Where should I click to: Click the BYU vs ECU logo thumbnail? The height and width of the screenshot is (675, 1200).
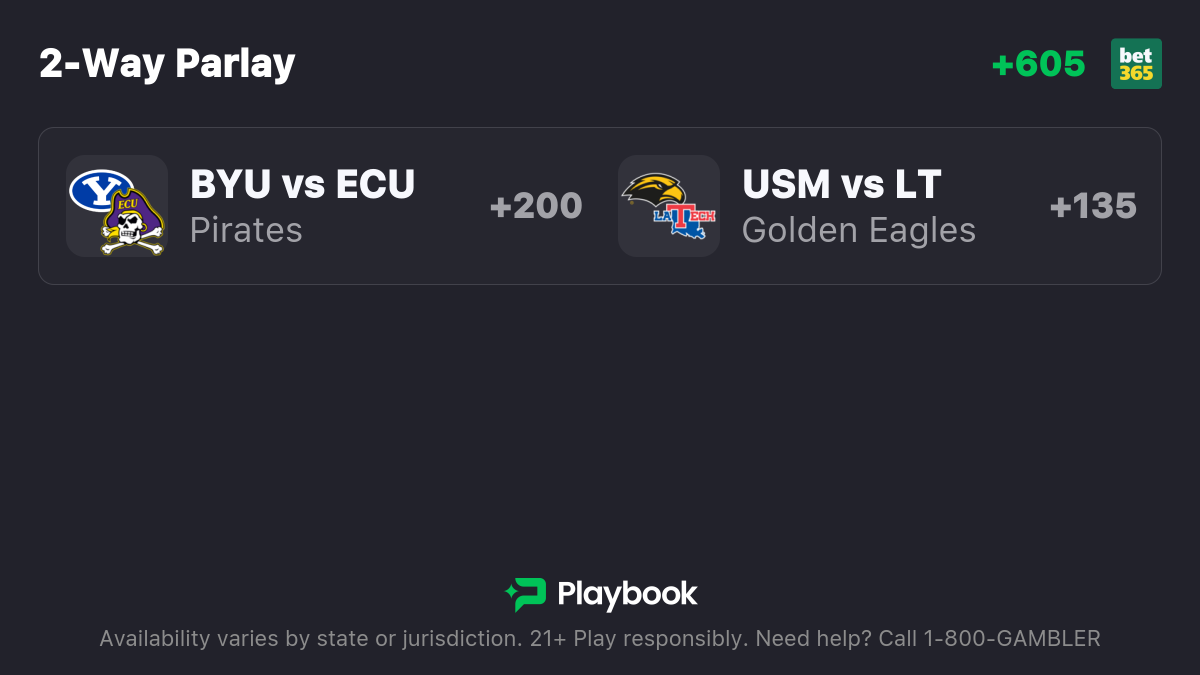coord(117,206)
